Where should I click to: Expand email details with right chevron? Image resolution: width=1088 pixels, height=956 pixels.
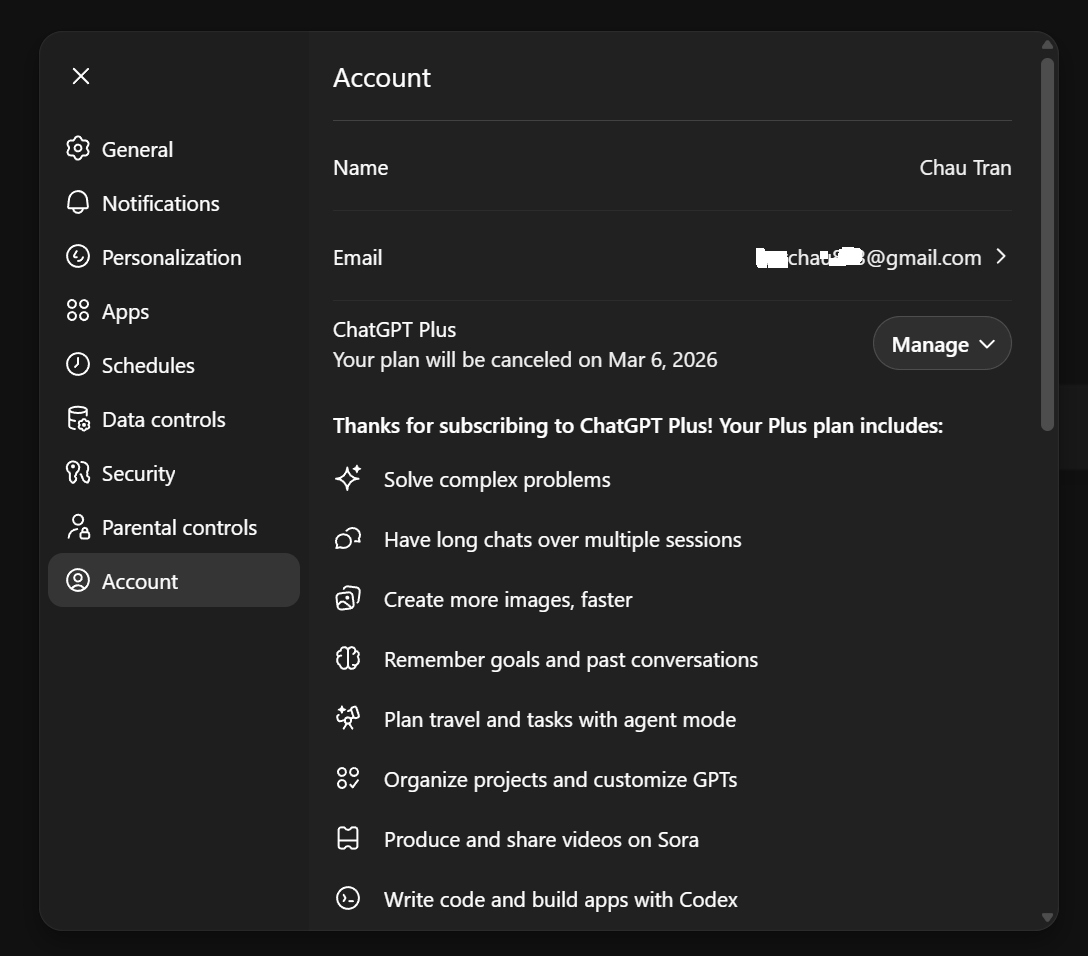[x=1001, y=257]
